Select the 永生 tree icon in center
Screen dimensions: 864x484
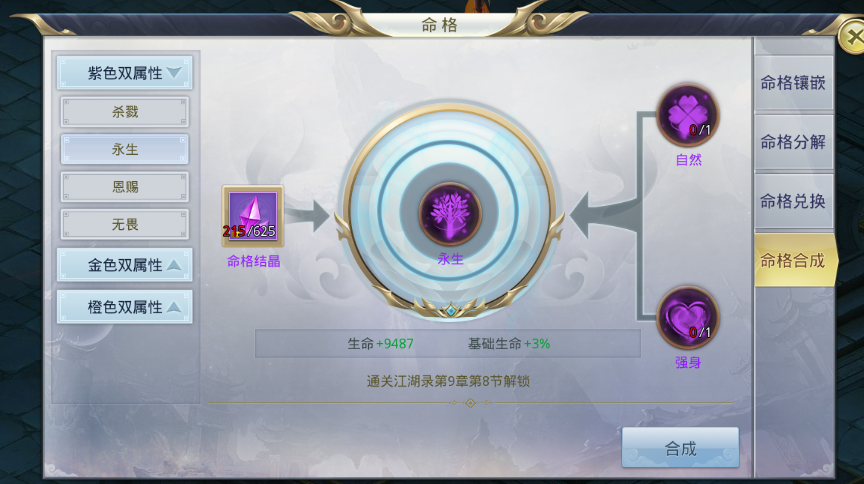tap(450, 214)
